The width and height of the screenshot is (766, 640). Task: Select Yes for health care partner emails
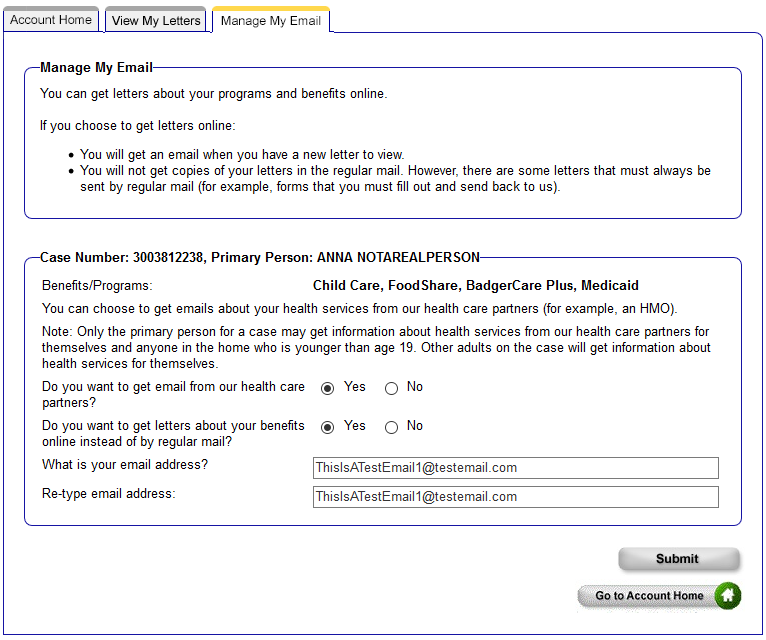(x=328, y=388)
